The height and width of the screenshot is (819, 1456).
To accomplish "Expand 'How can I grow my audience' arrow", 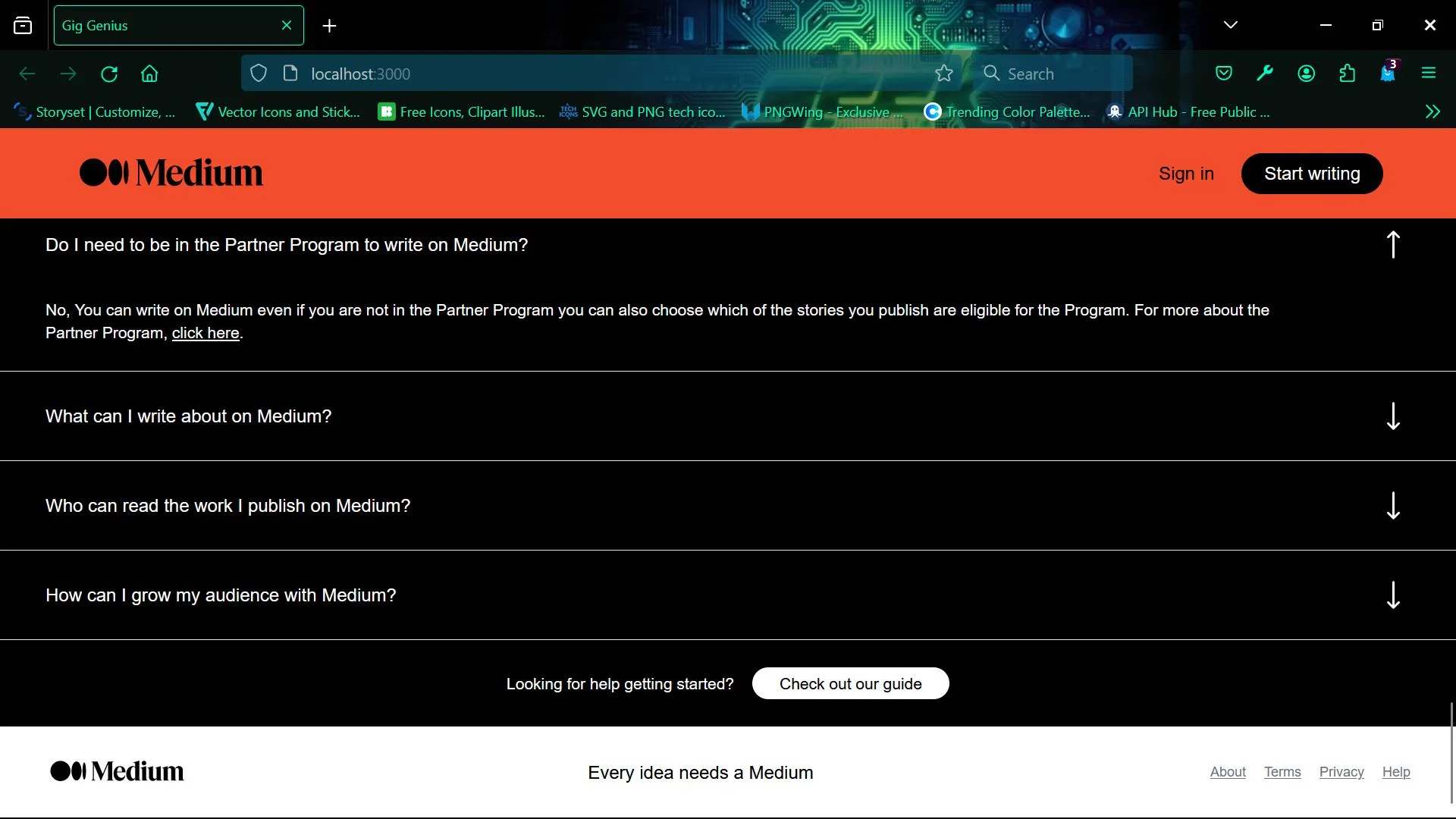I will point(1393,595).
